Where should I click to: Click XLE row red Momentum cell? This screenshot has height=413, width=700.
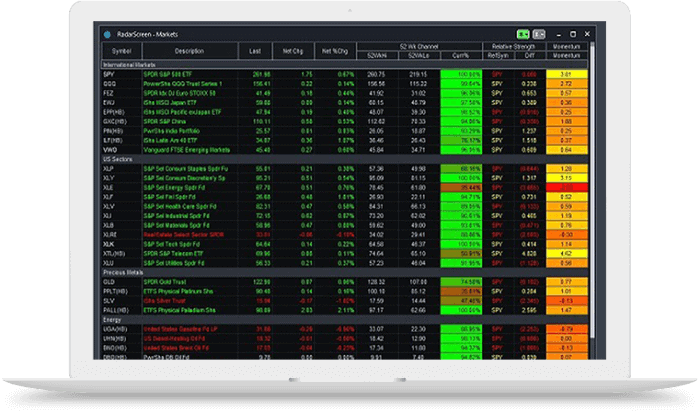(x=567, y=188)
